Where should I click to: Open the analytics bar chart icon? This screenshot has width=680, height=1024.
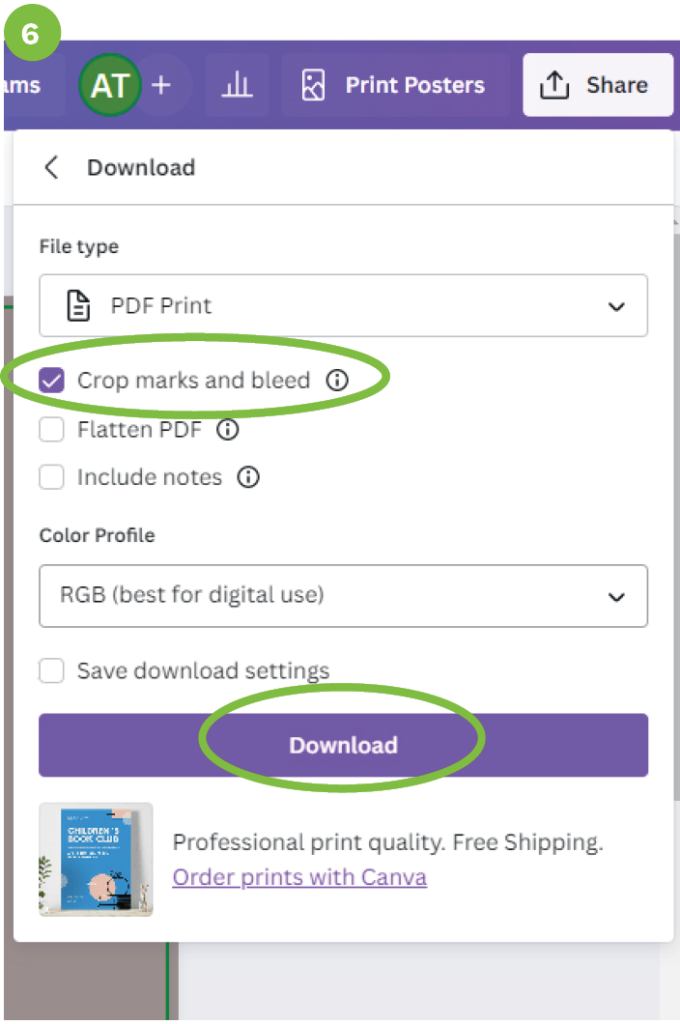[237, 86]
